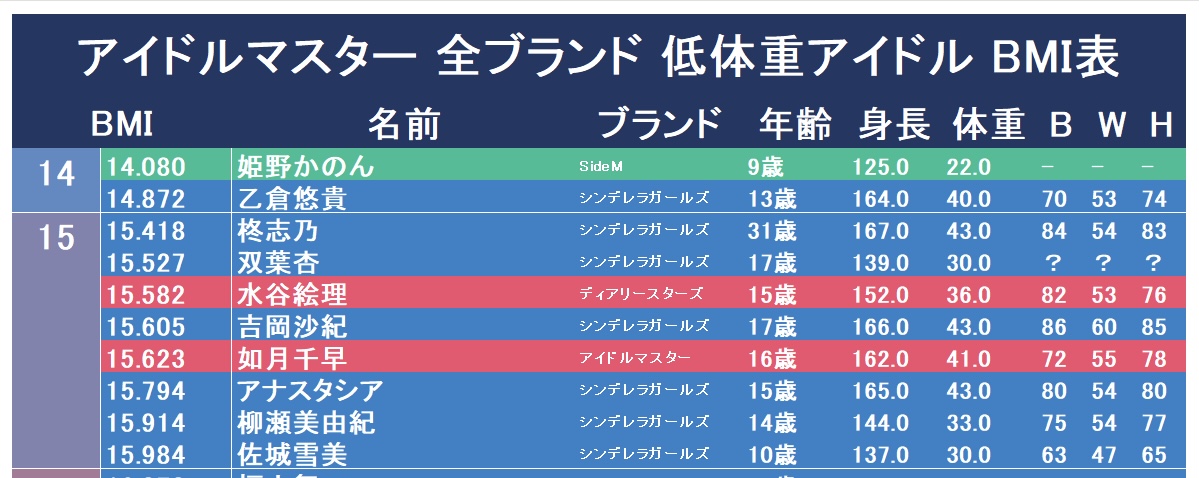Click the table title heading
1199x478 pixels.
coord(600,57)
